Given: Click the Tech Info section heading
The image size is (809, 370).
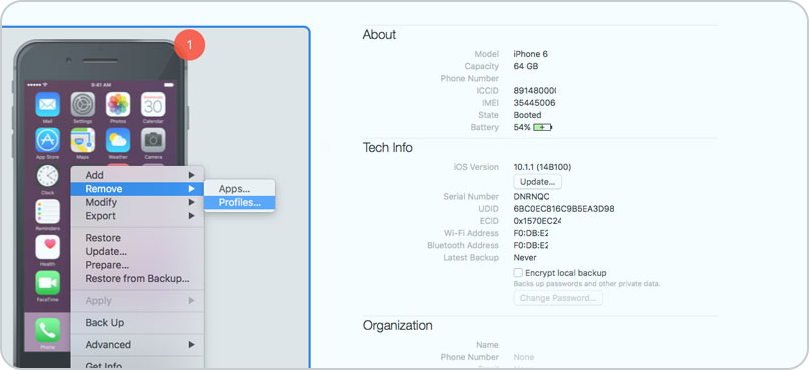Looking at the screenshot, I should pyautogui.click(x=387, y=148).
